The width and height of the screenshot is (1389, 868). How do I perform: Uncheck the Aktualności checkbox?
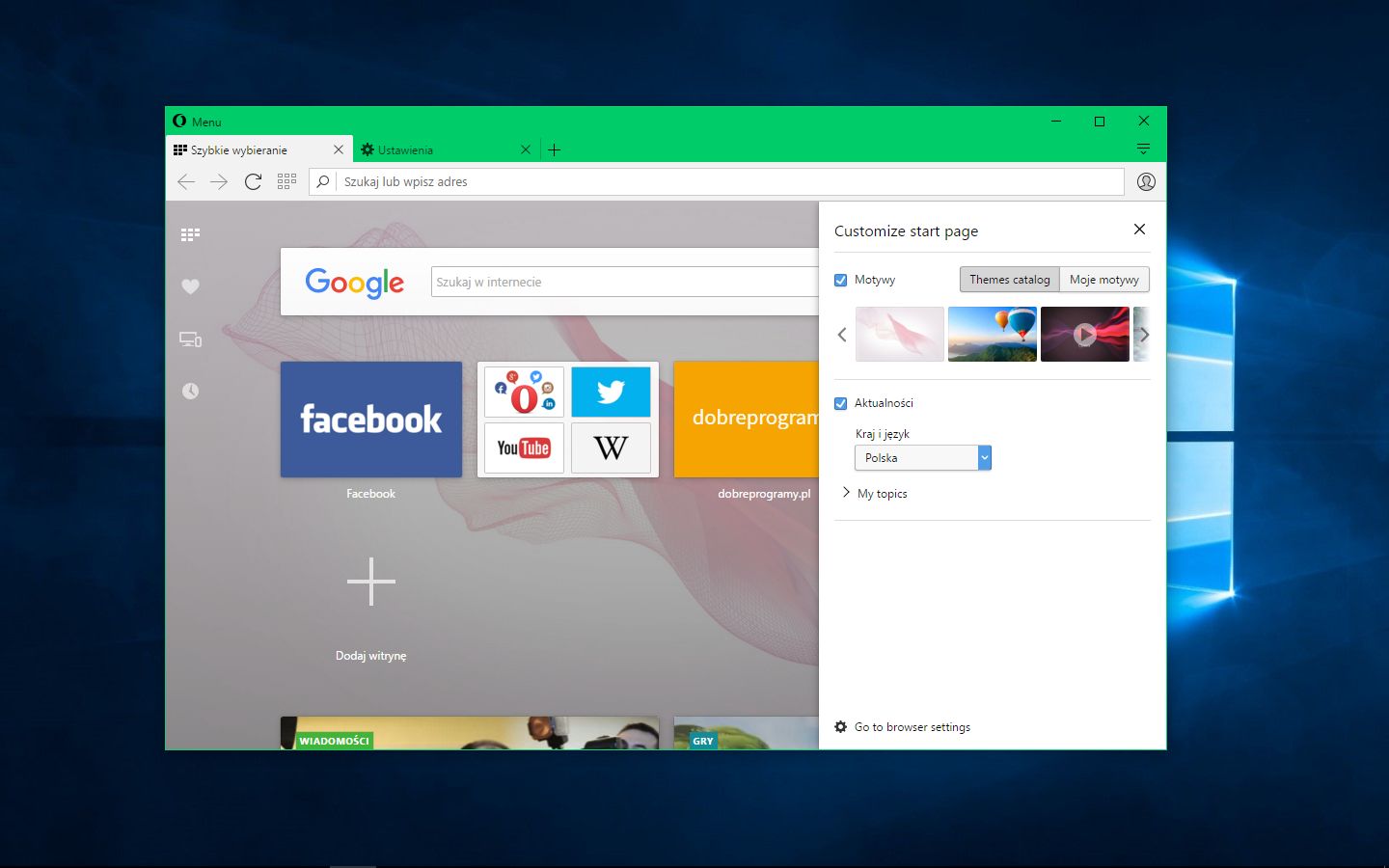840,403
